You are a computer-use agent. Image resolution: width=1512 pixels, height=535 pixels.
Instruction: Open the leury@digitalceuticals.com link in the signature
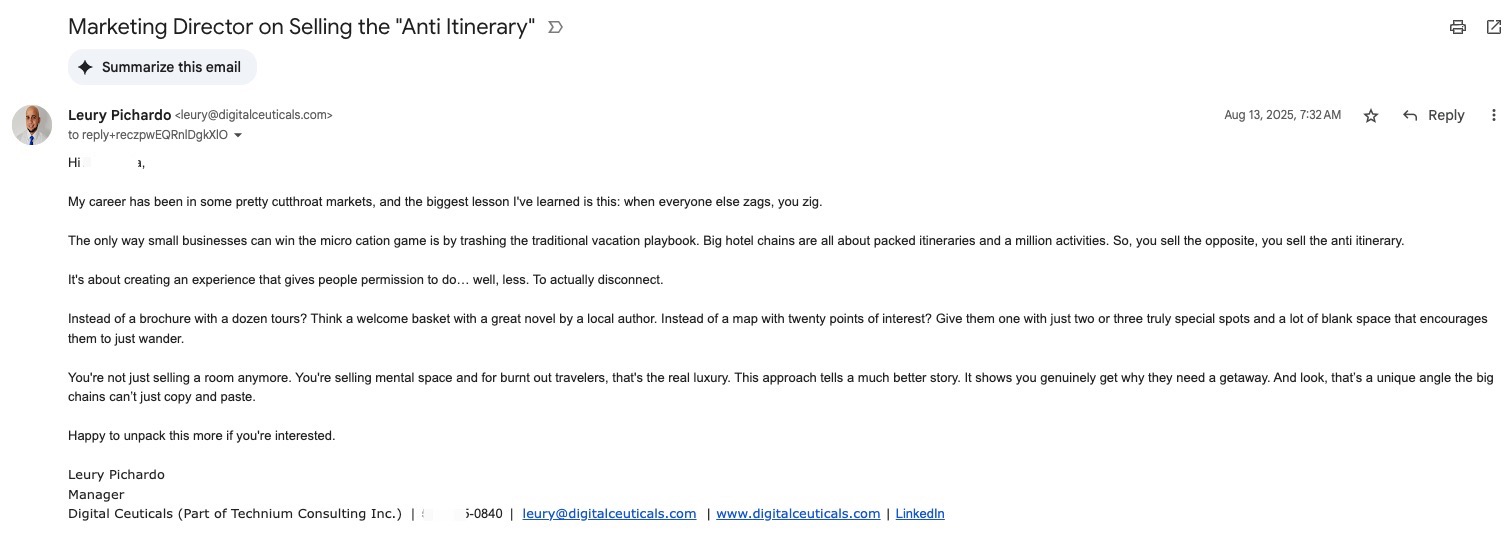click(609, 514)
